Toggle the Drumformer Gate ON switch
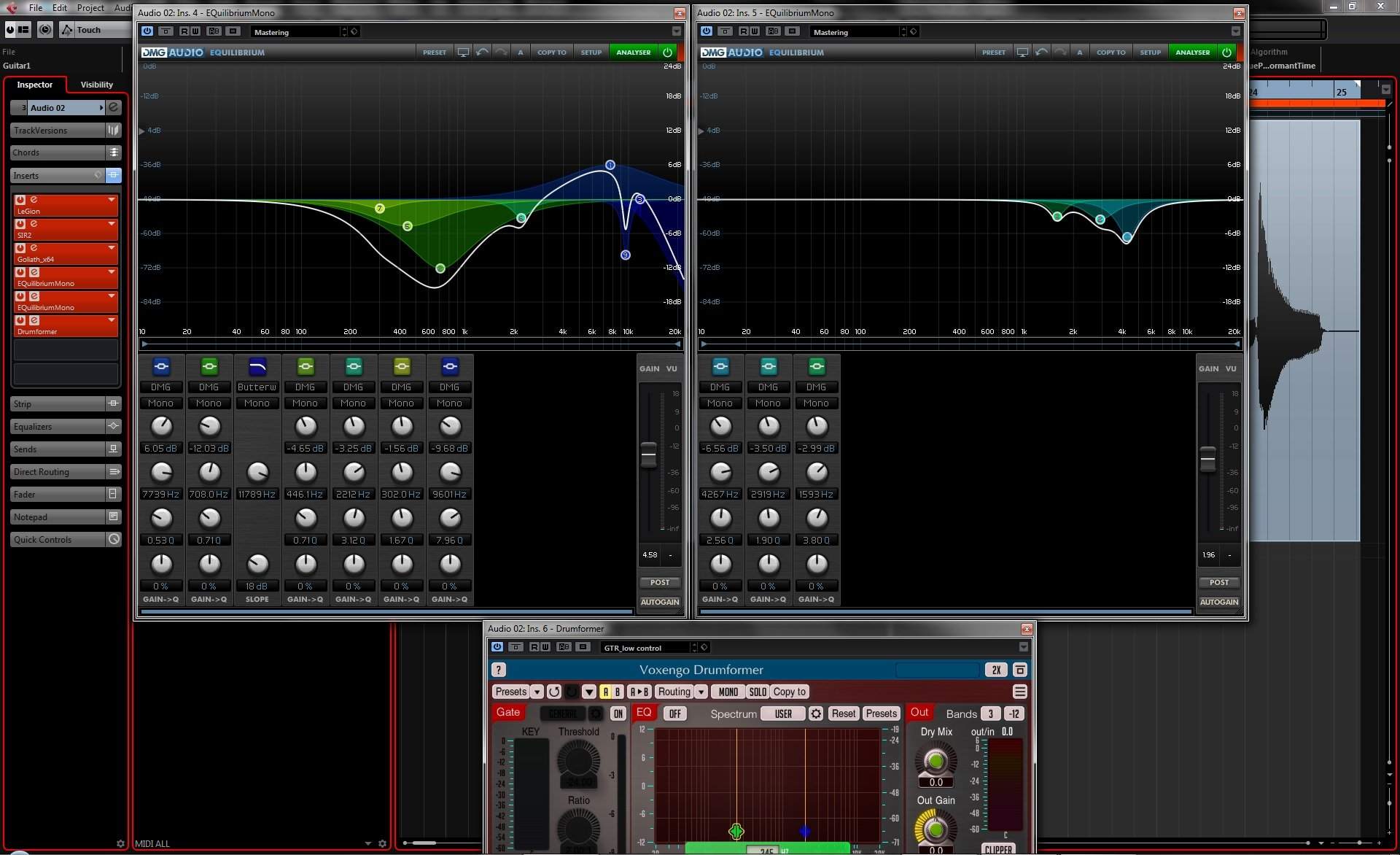The height and width of the screenshot is (855, 1400). point(618,713)
